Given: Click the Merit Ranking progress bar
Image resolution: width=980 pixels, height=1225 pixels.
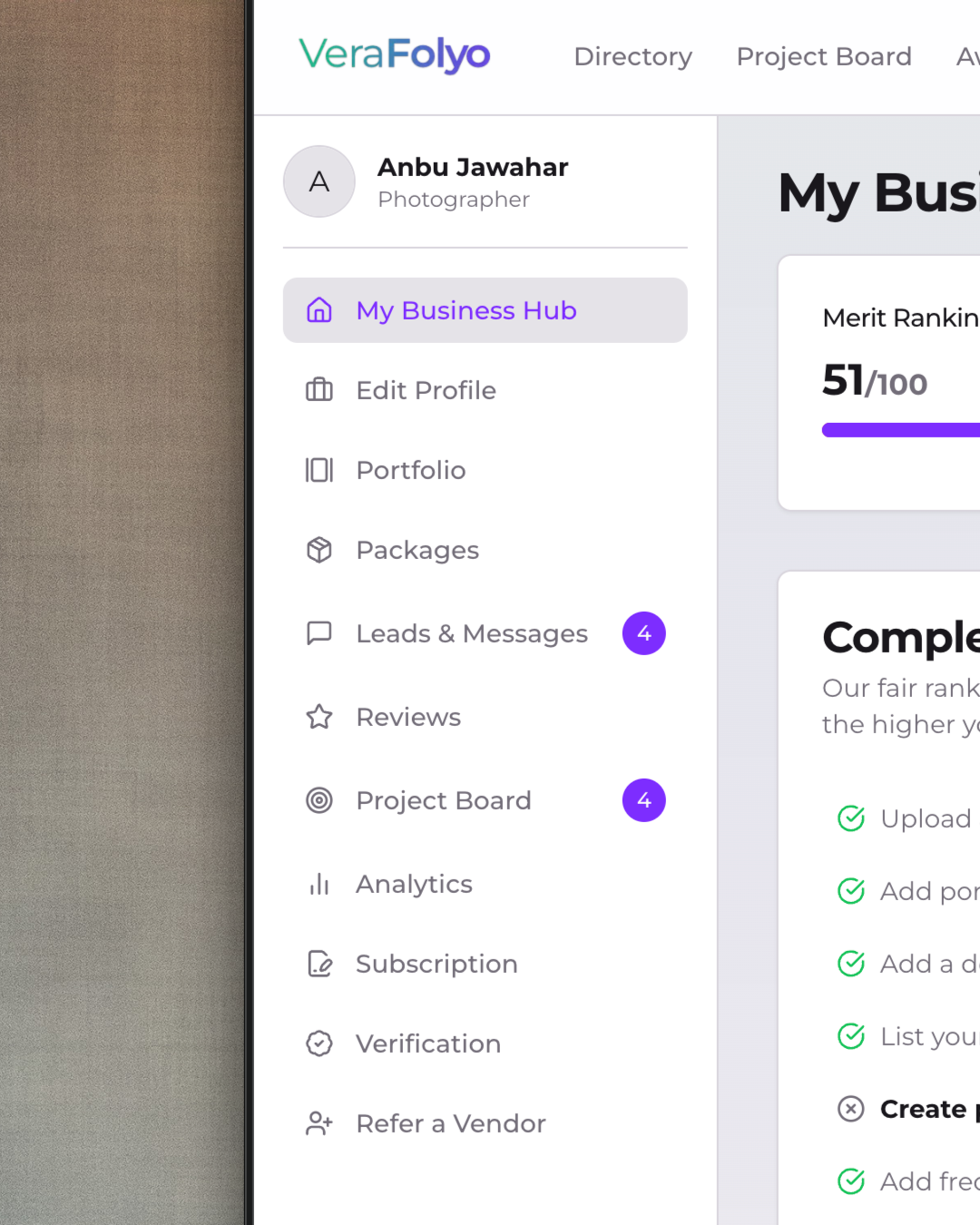Looking at the screenshot, I should [900, 430].
